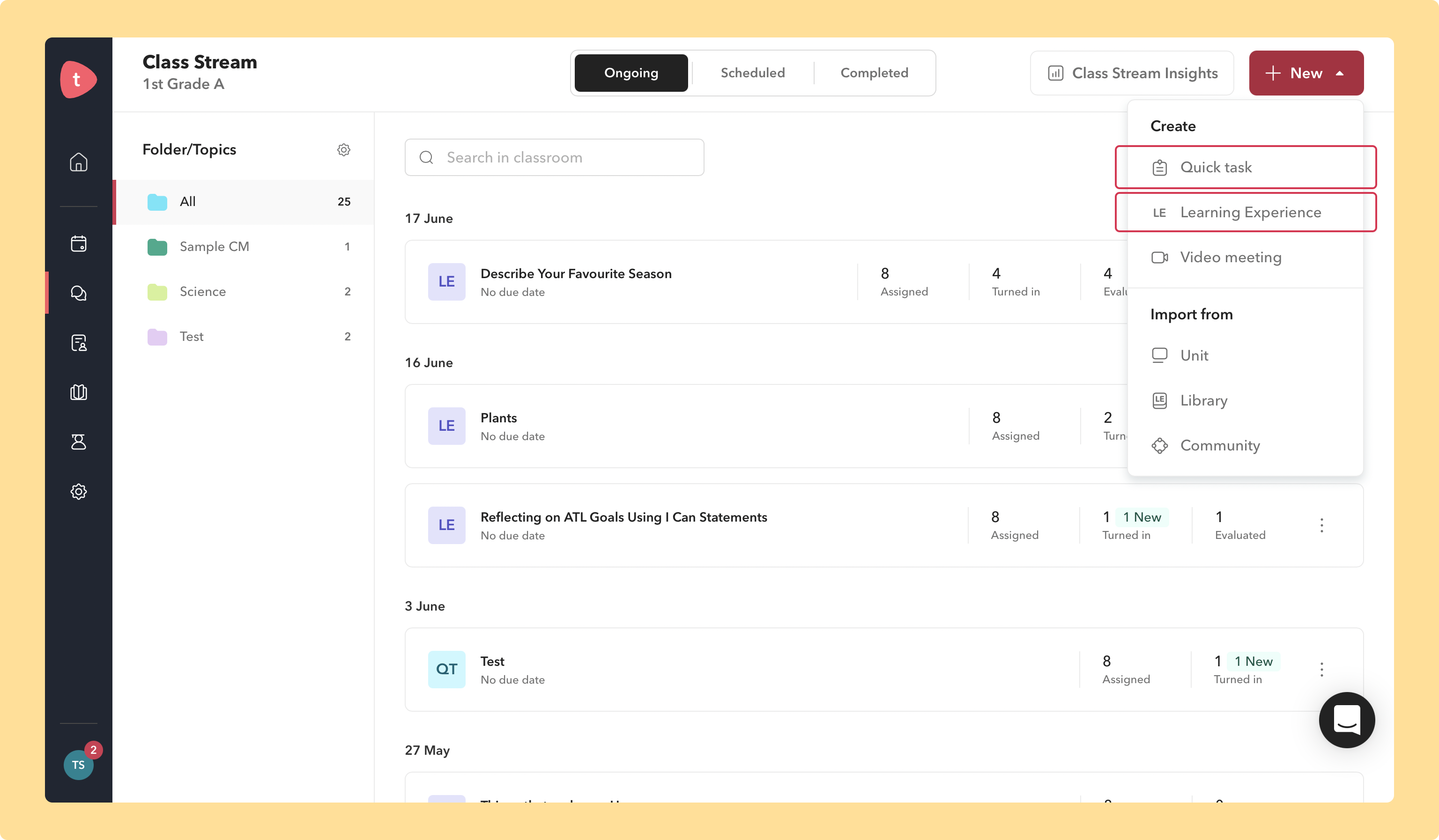Click the TS profile avatar

78,765
